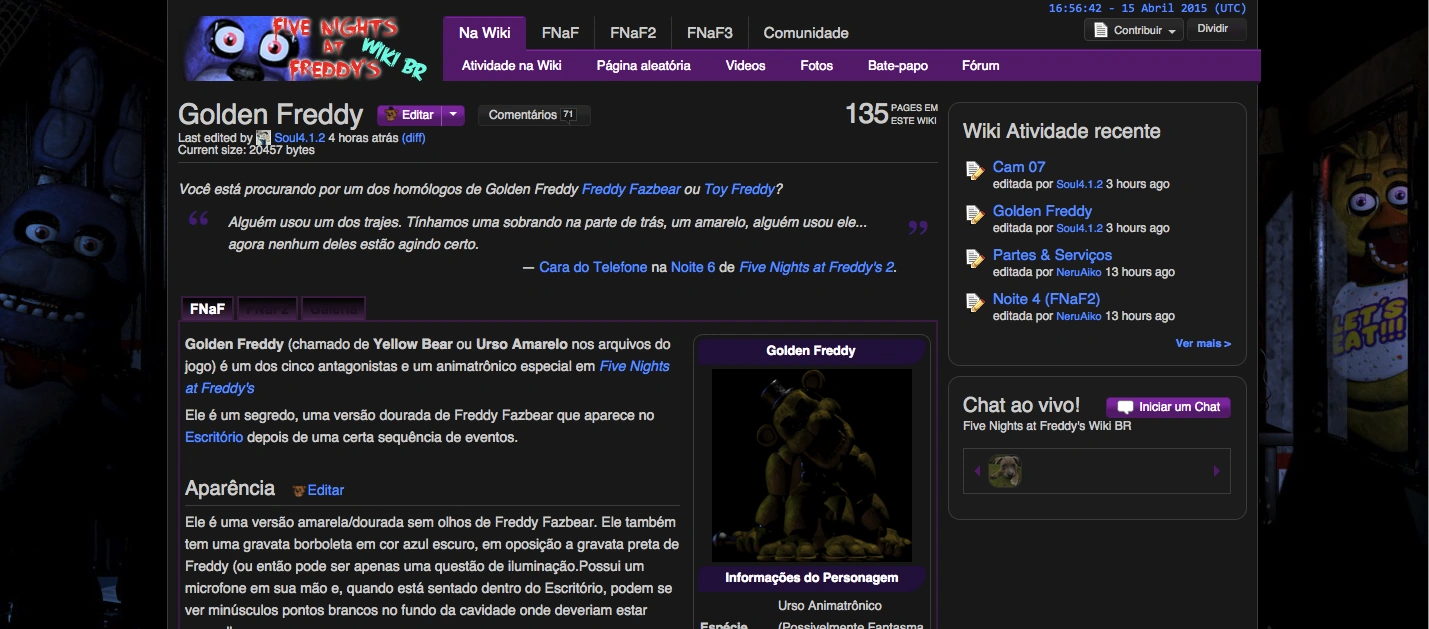Switch to the Galeria article tab
Viewport: 1429px width, 629px height.
point(333,309)
